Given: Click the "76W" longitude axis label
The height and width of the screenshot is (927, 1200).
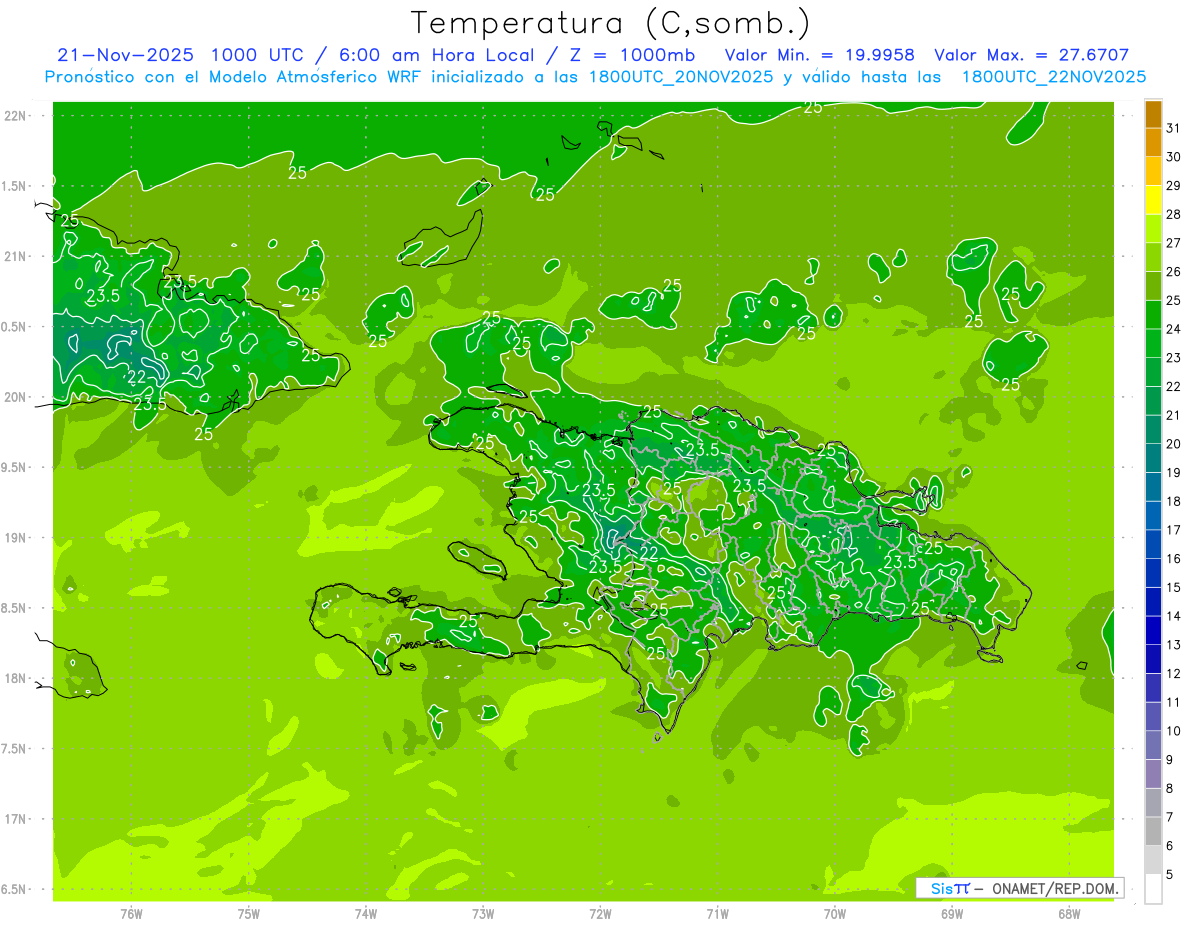Looking at the screenshot, I should [131, 913].
